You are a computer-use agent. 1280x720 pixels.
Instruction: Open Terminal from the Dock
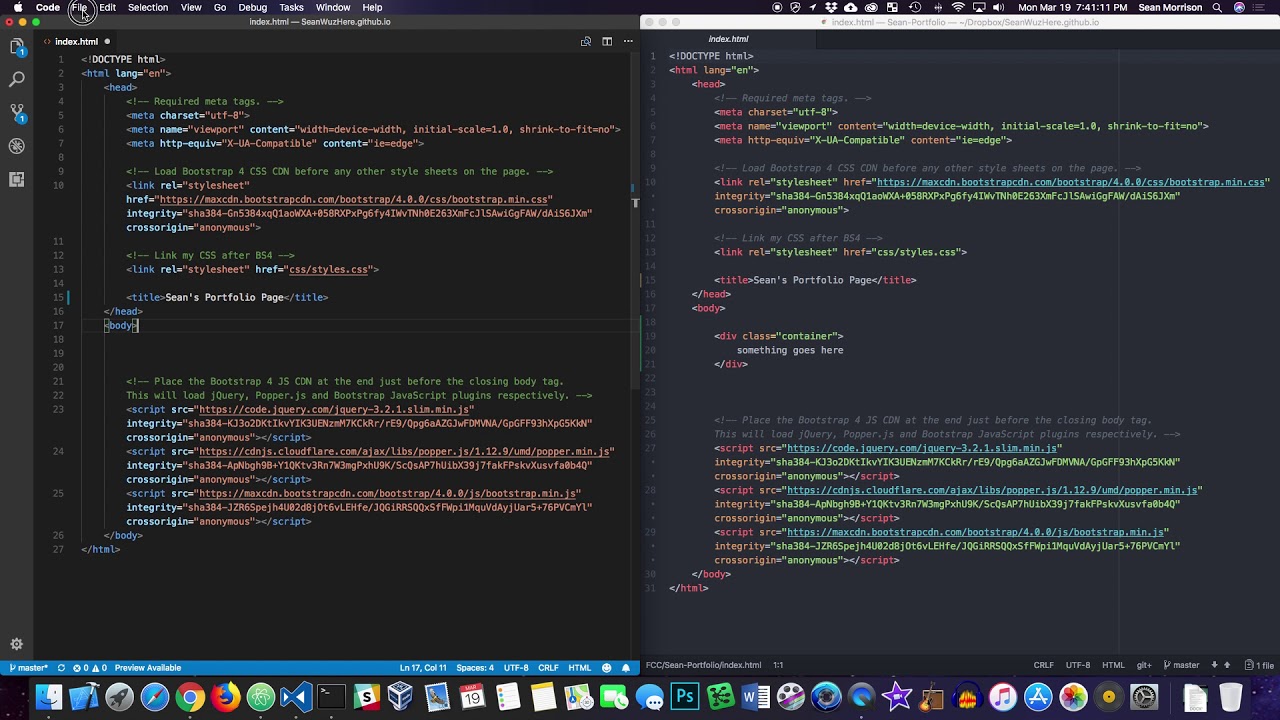coord(331,697)
